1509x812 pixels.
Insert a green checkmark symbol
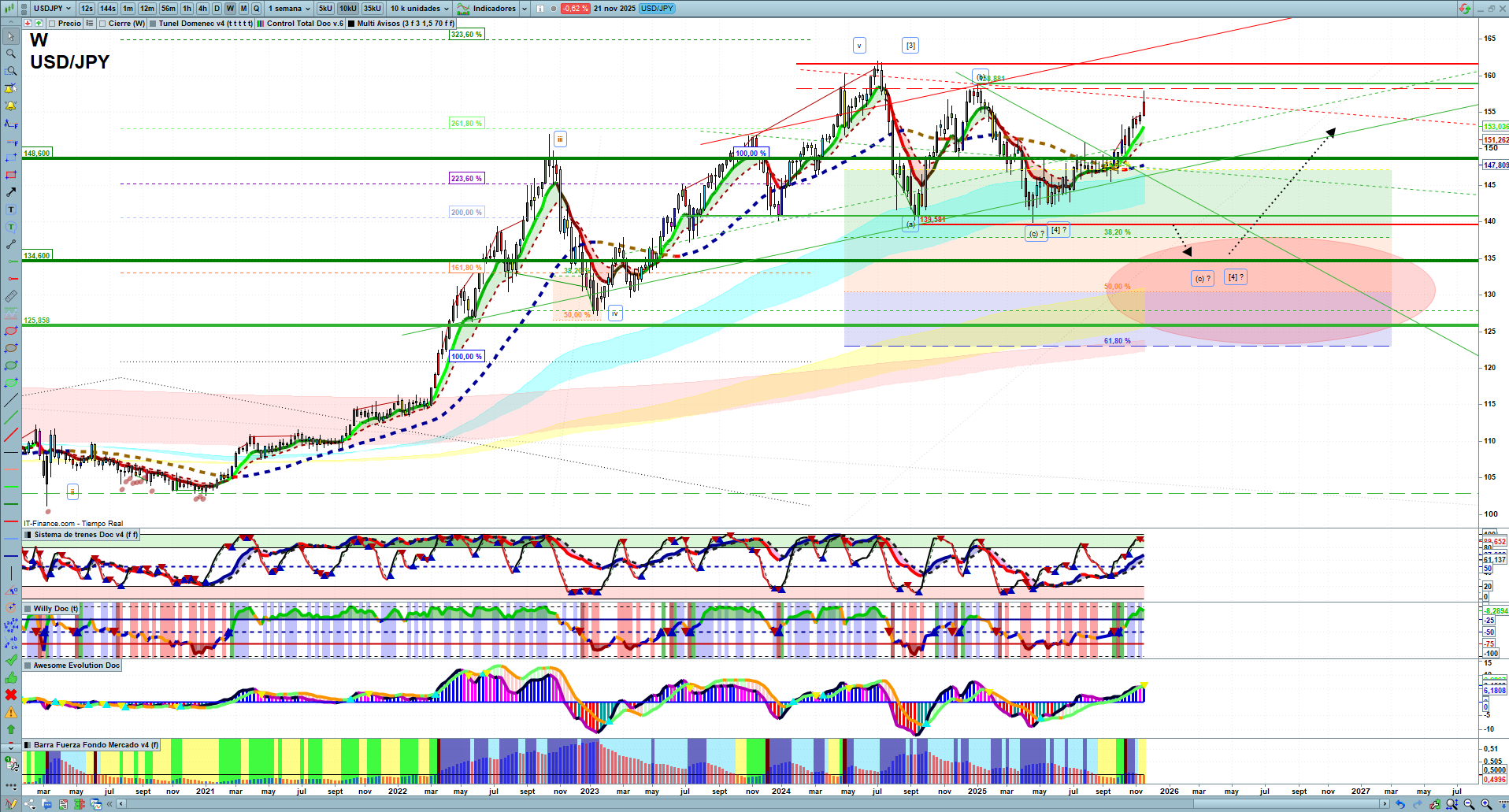11,660
